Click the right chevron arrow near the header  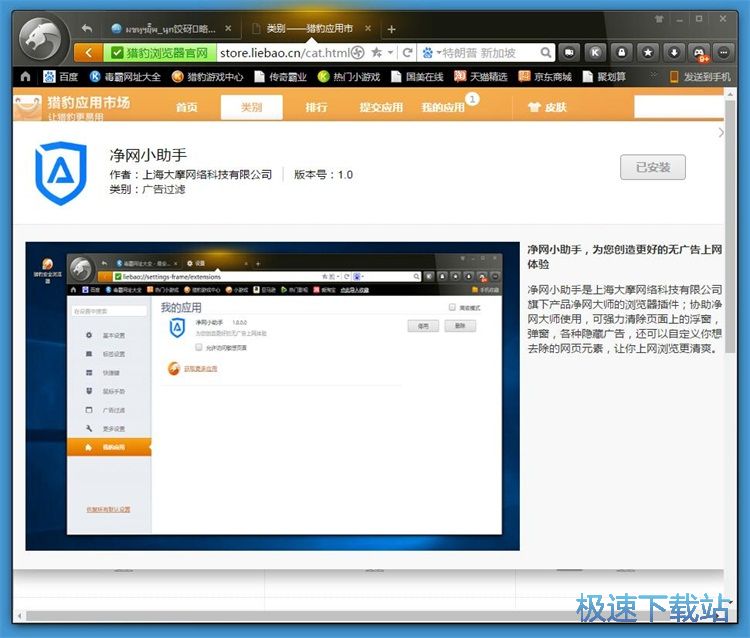[721, 132]
